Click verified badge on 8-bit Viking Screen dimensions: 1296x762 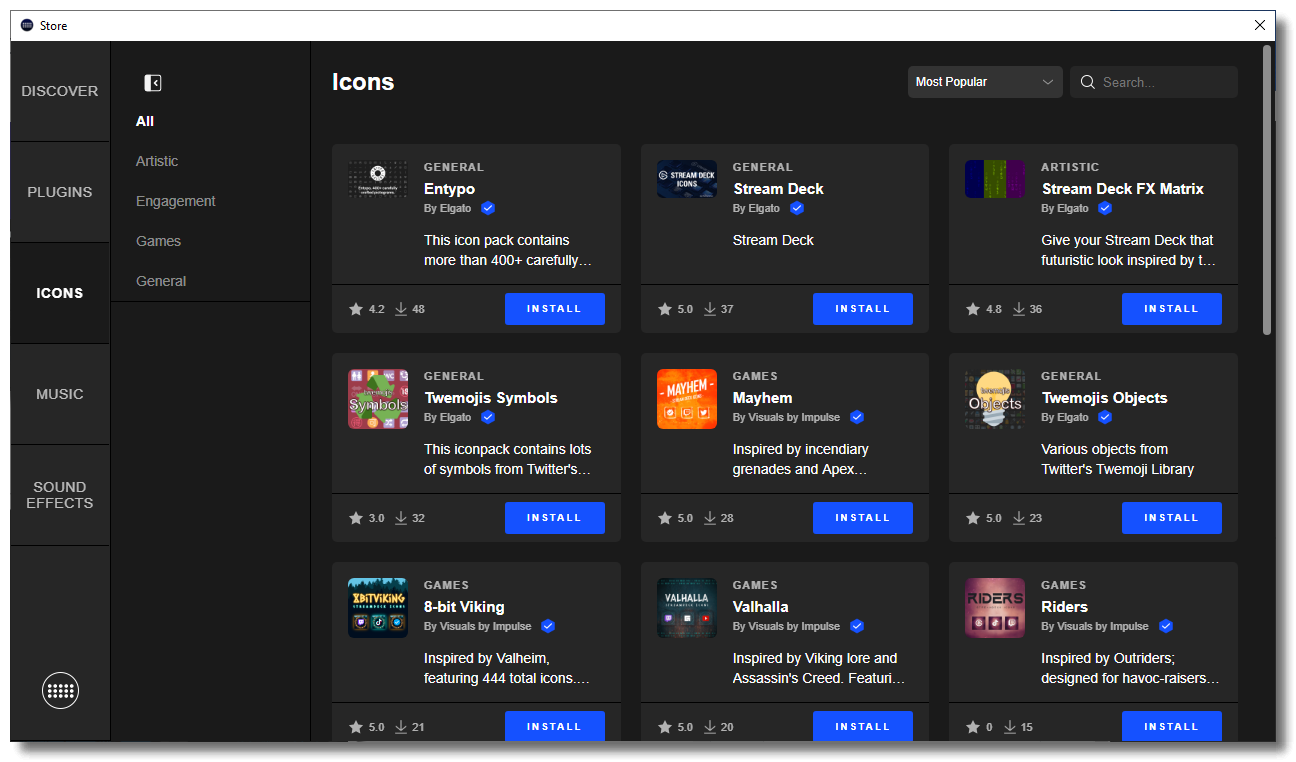point(548,626)
